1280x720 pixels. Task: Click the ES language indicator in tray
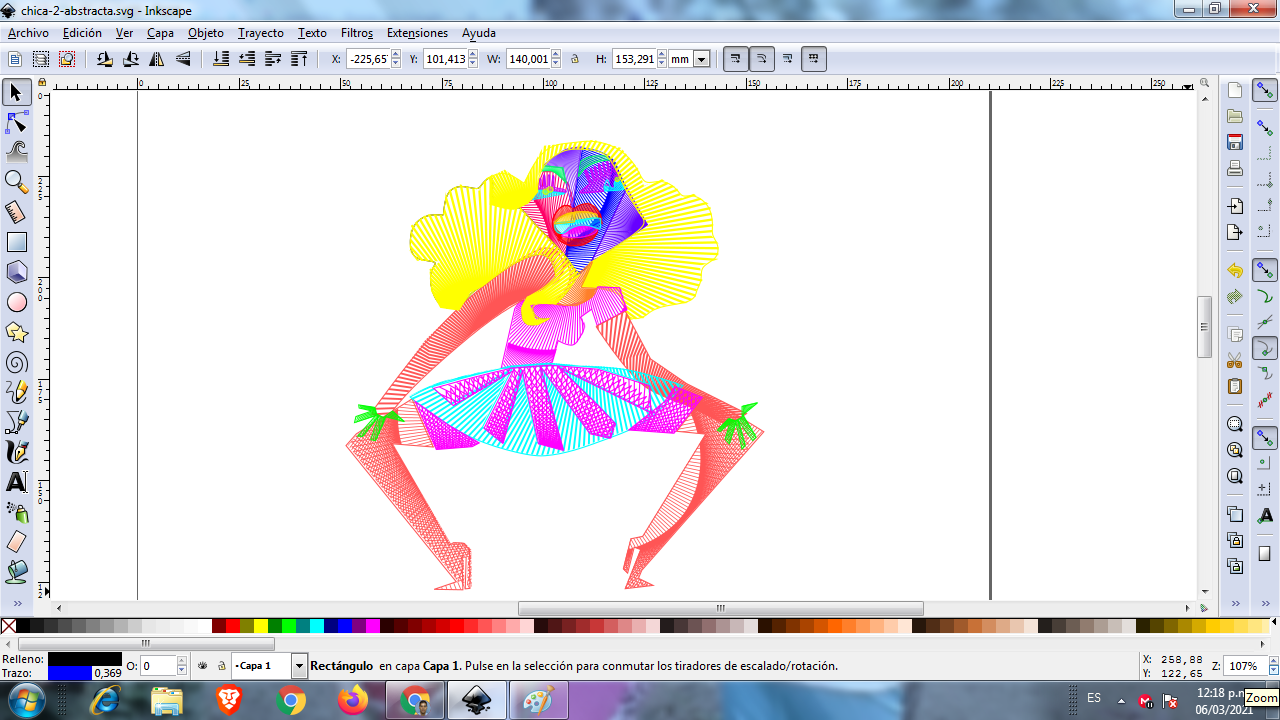1094,698
